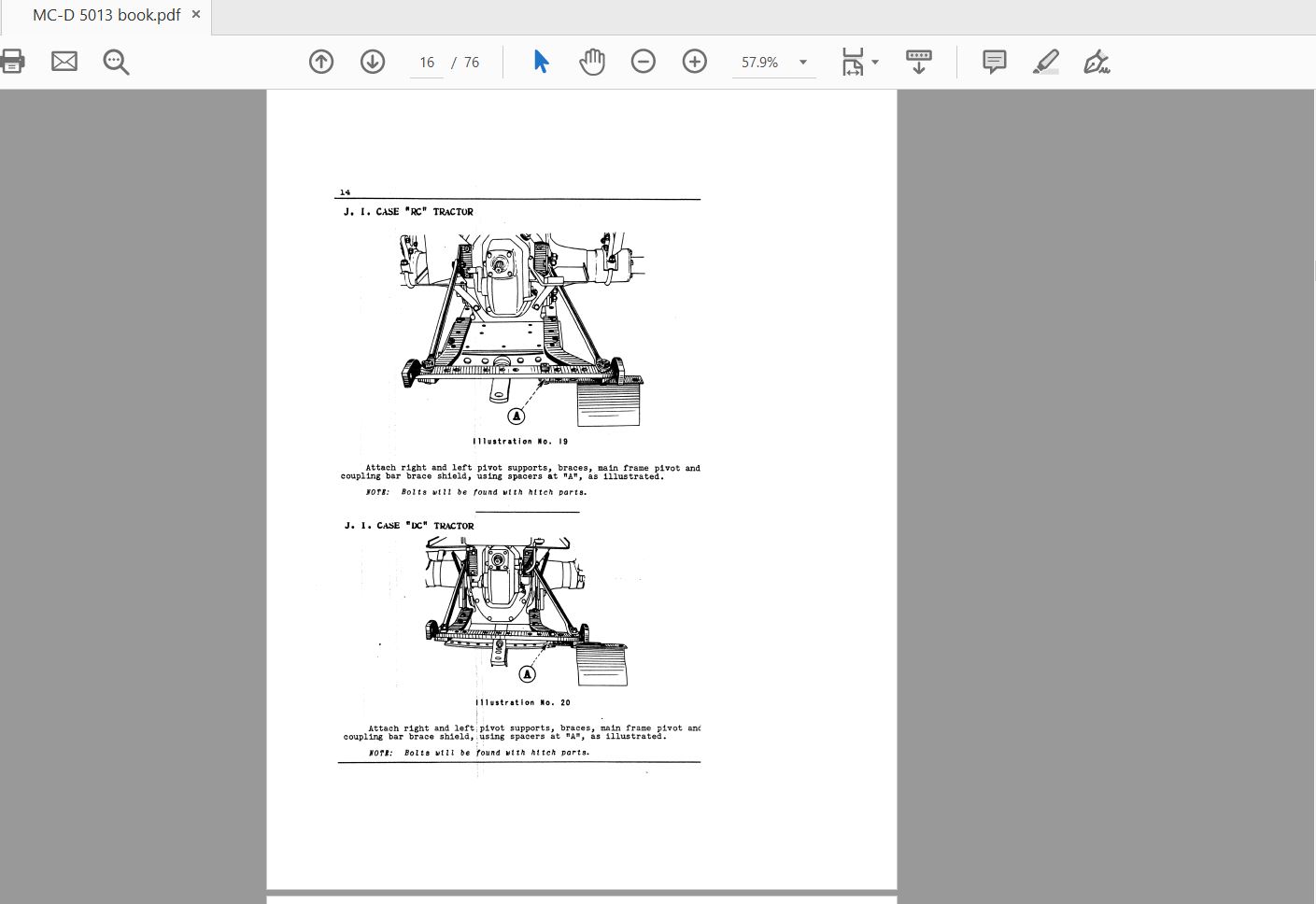The image size is (1316, 904).
Task: Zoom in with the plus button
Action: click(x=695, y=62)
